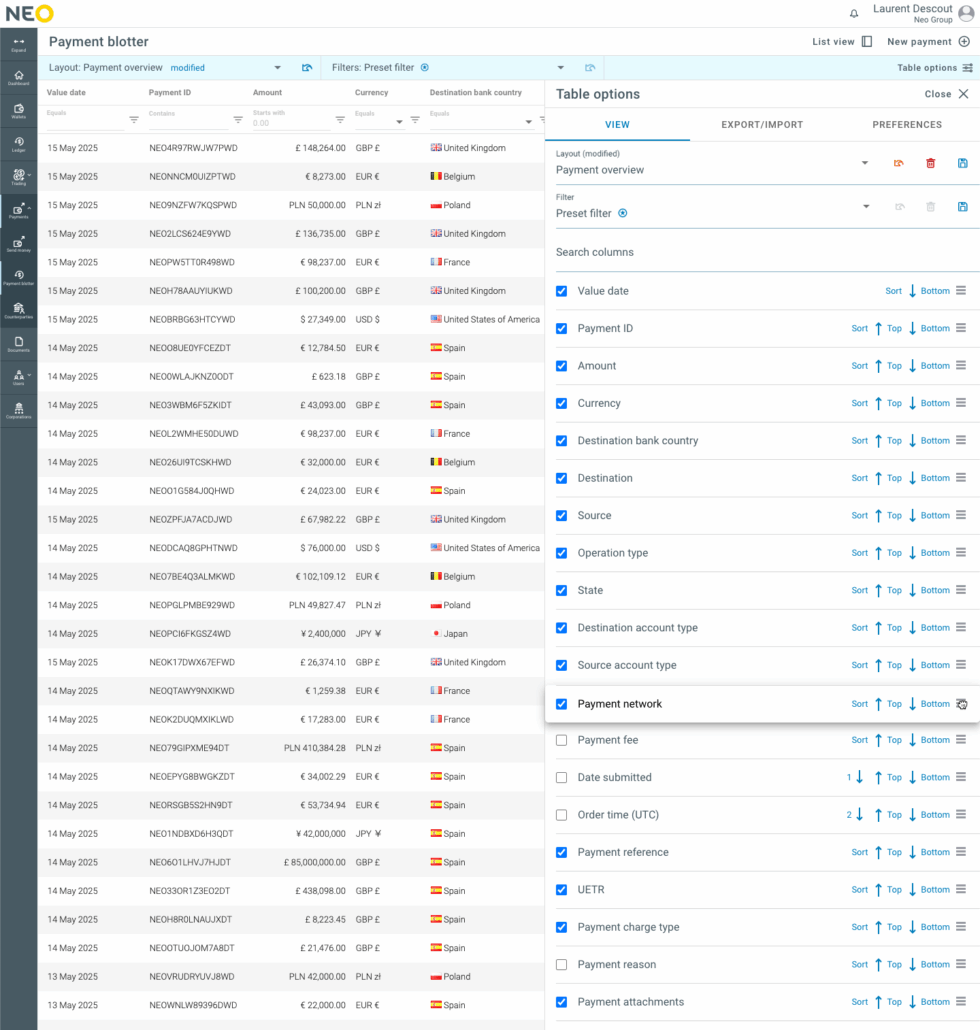
Task: Uncheck the UETR column checkbox
Action: click(561, 890)
